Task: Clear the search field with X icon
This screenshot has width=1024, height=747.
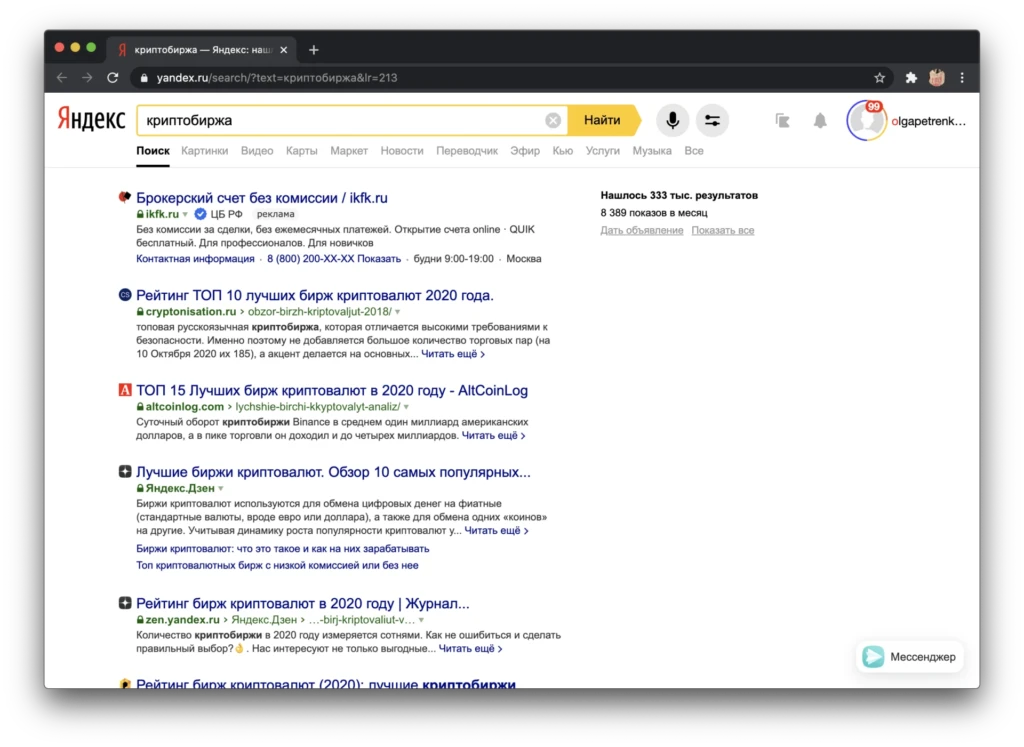Action: pyautogui.click(x=552, y=120)
